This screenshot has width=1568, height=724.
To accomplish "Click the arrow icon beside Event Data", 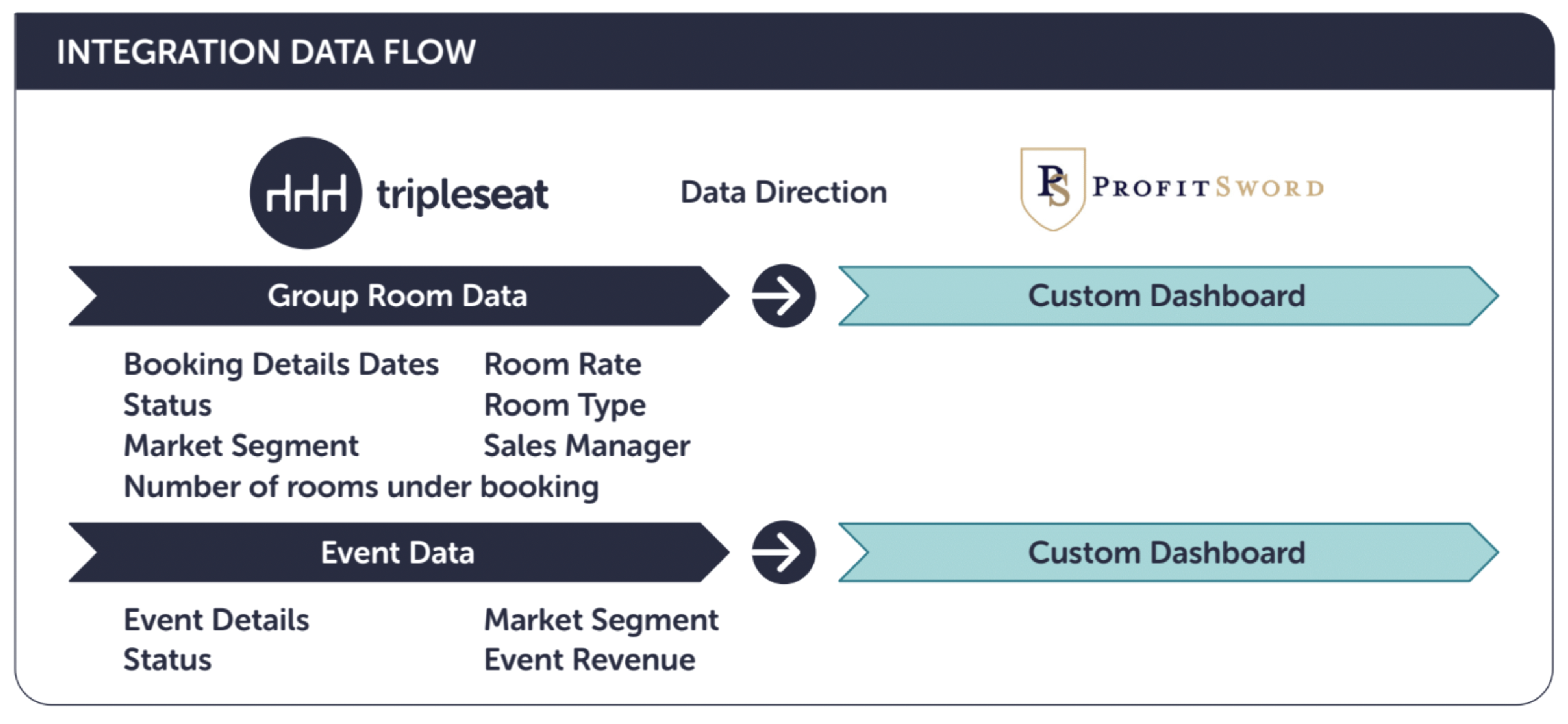I will pos(784,552).
